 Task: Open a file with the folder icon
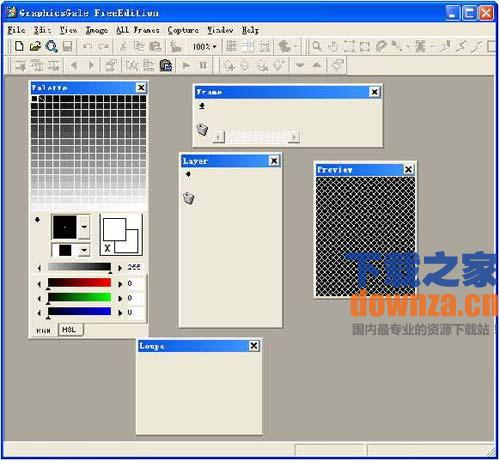(x=35, y=46)
